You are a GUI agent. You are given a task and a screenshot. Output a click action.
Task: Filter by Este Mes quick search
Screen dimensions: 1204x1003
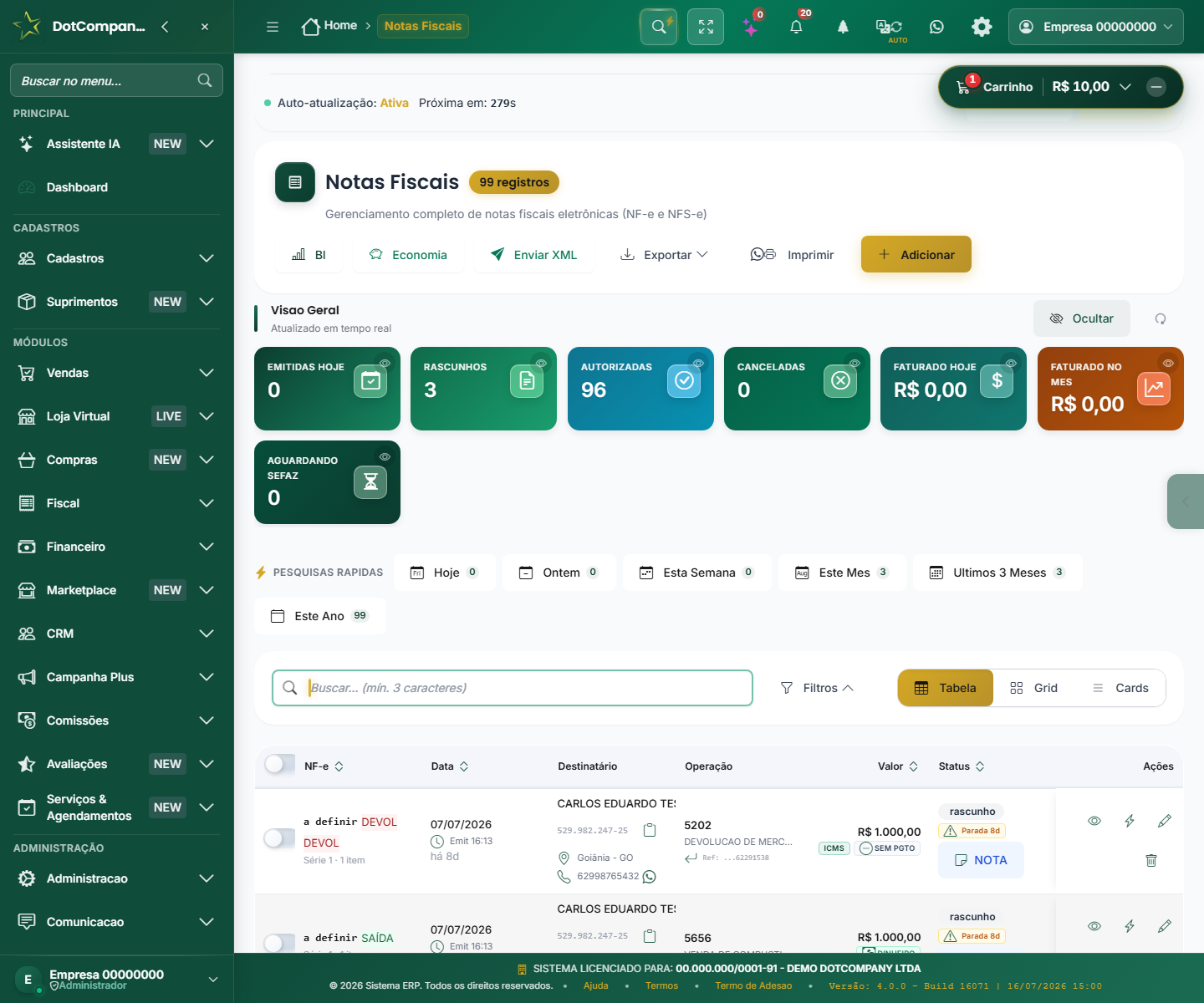tap(842, 573)
